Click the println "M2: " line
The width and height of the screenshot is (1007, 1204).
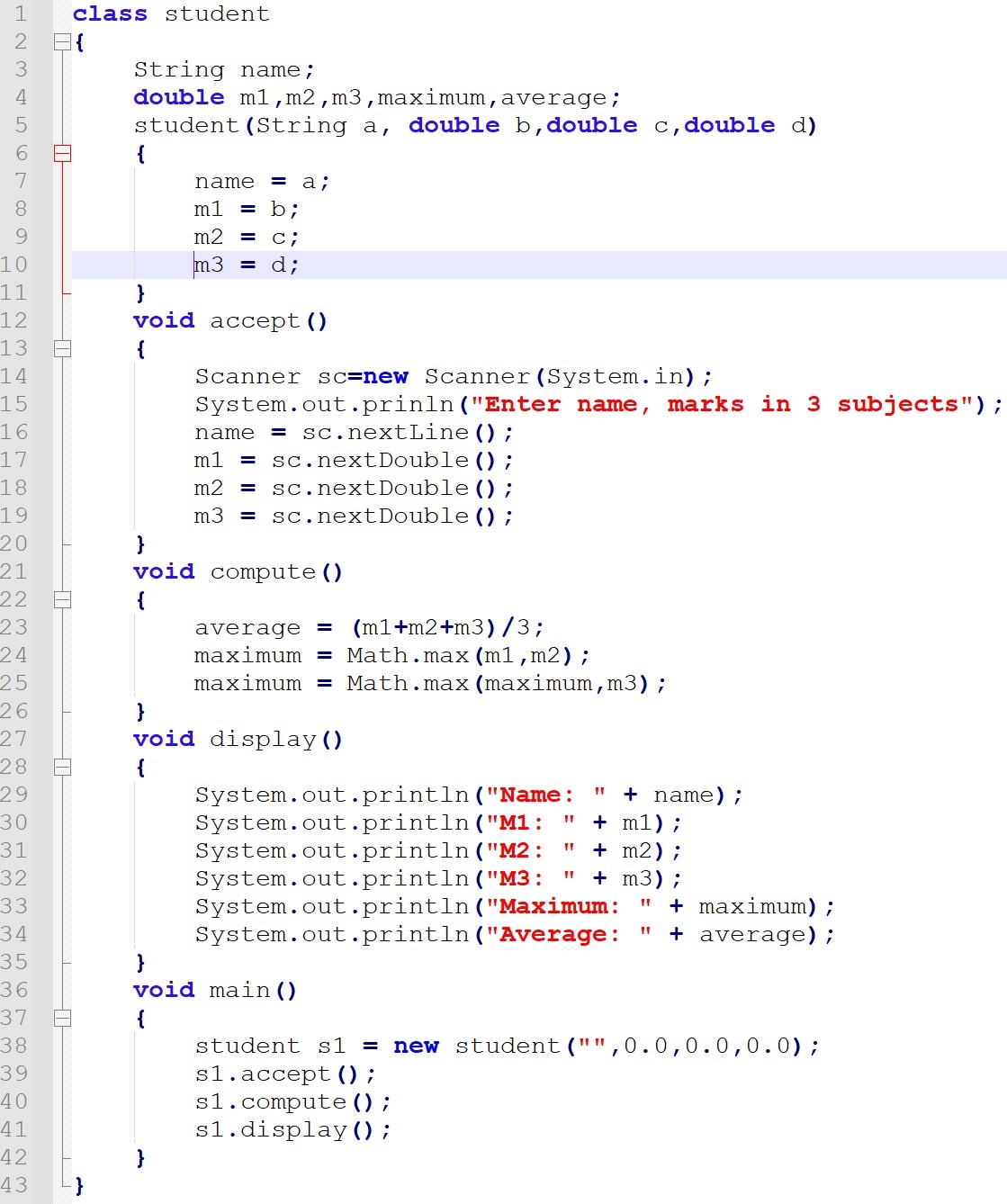click(438, 850)
